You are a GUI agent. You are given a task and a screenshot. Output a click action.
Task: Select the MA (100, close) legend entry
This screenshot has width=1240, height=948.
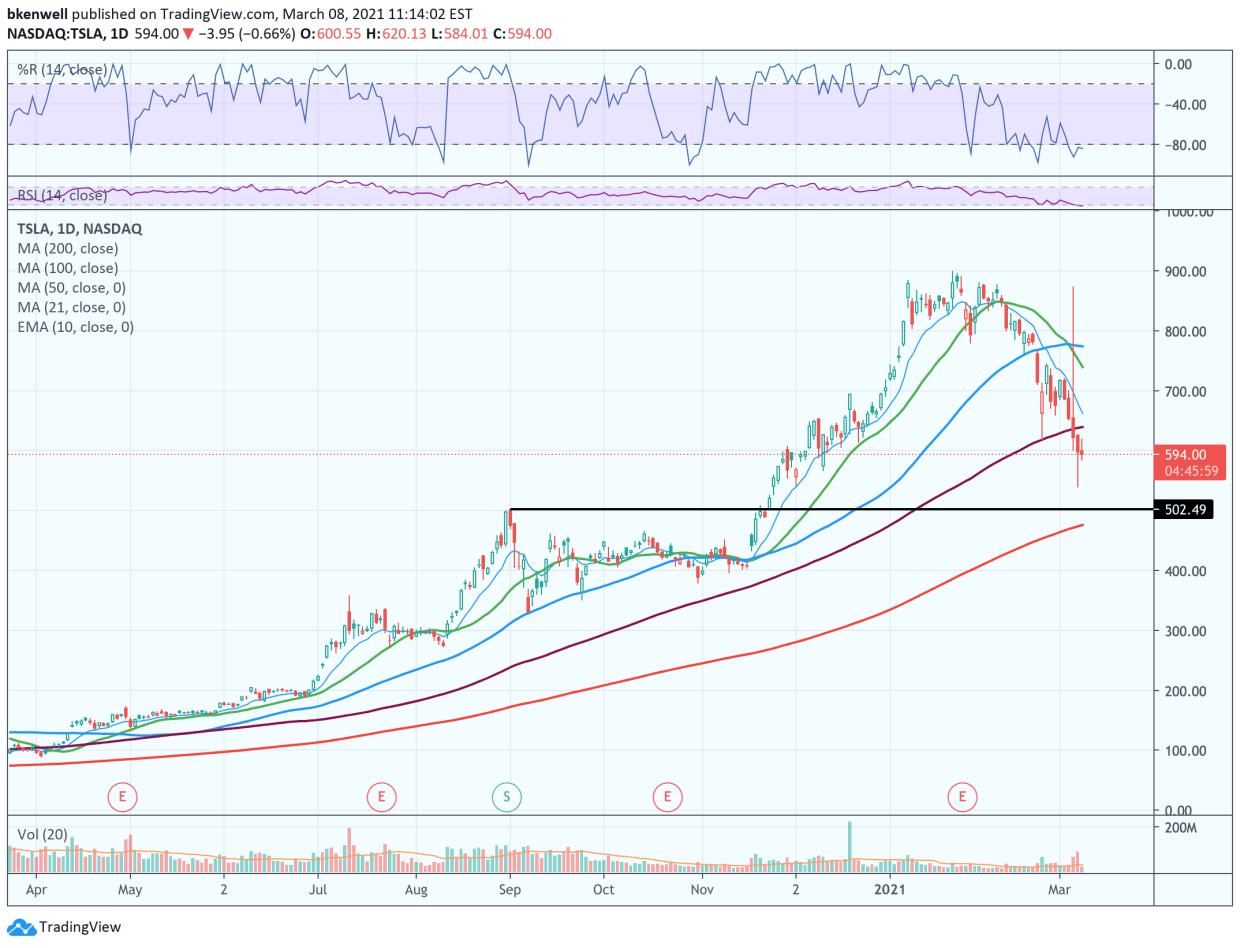(x=67, y=268)
